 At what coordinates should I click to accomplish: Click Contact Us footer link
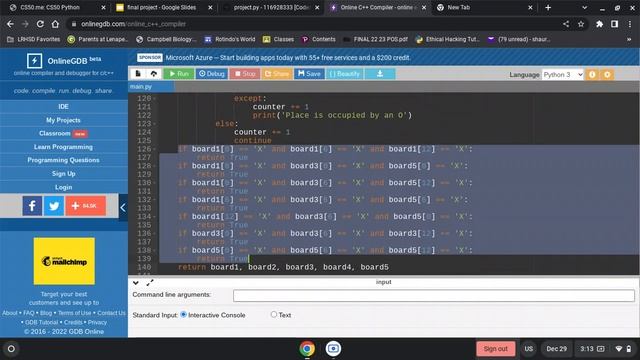point(111,313)
